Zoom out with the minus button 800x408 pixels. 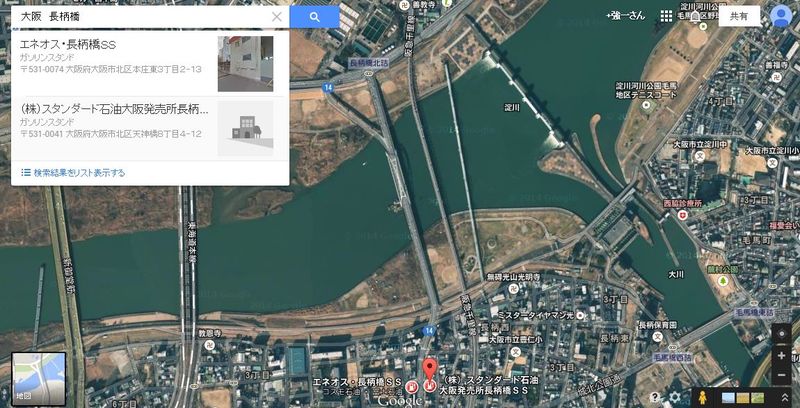tap(781, 375)
